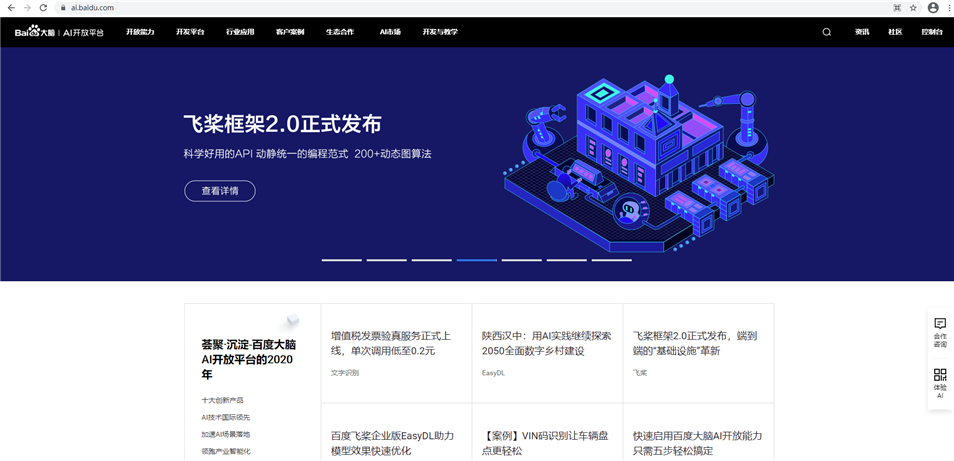Open 百度飞桨企业版EasyDL助力 article
Image resolution: width=954 pixels, height=461 pixels.
tap(392, 443)
